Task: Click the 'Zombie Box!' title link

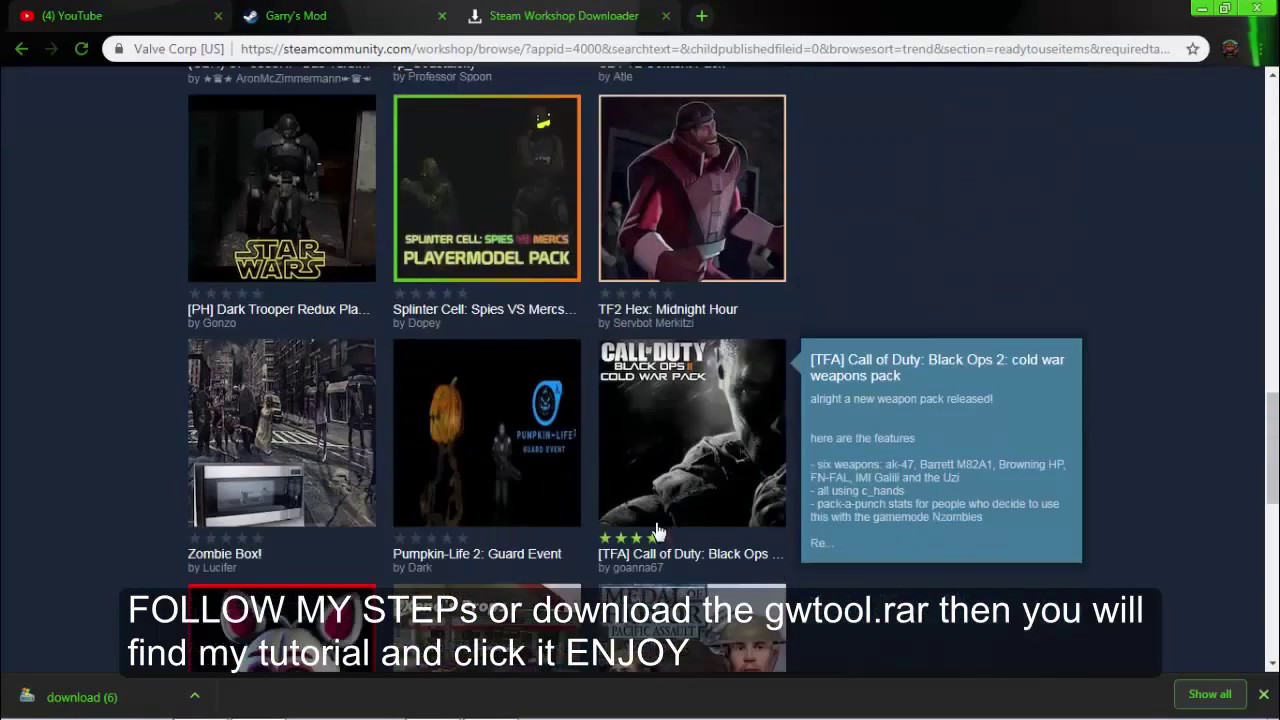Action: point(225,553)
